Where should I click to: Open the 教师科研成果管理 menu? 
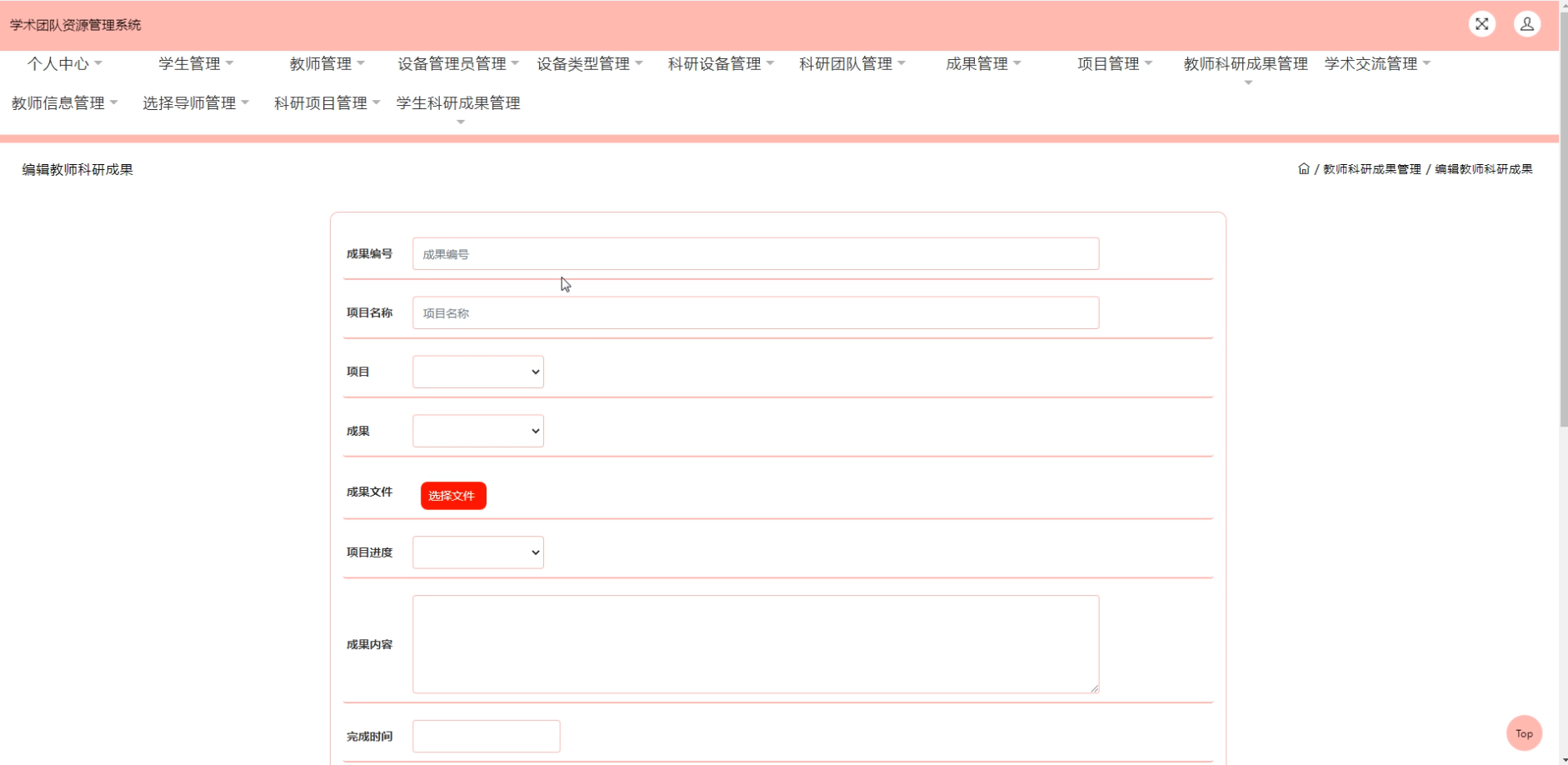(1246, 64)
